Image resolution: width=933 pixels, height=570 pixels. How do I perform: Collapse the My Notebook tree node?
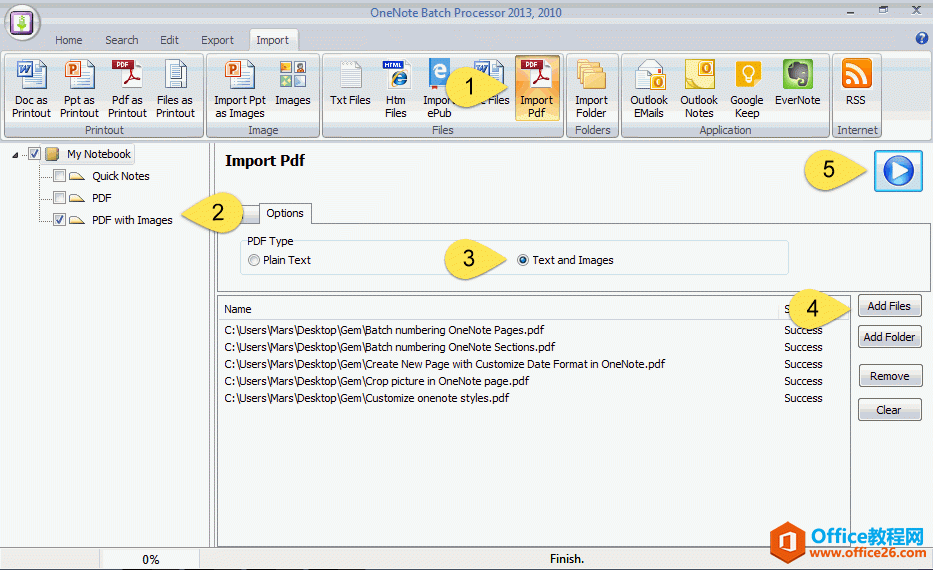(15, 155)
